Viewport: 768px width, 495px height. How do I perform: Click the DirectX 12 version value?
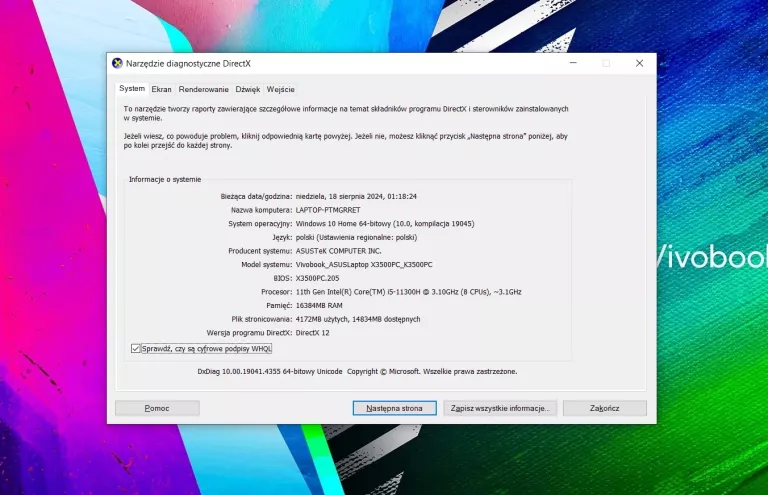[x=312, y=333]
